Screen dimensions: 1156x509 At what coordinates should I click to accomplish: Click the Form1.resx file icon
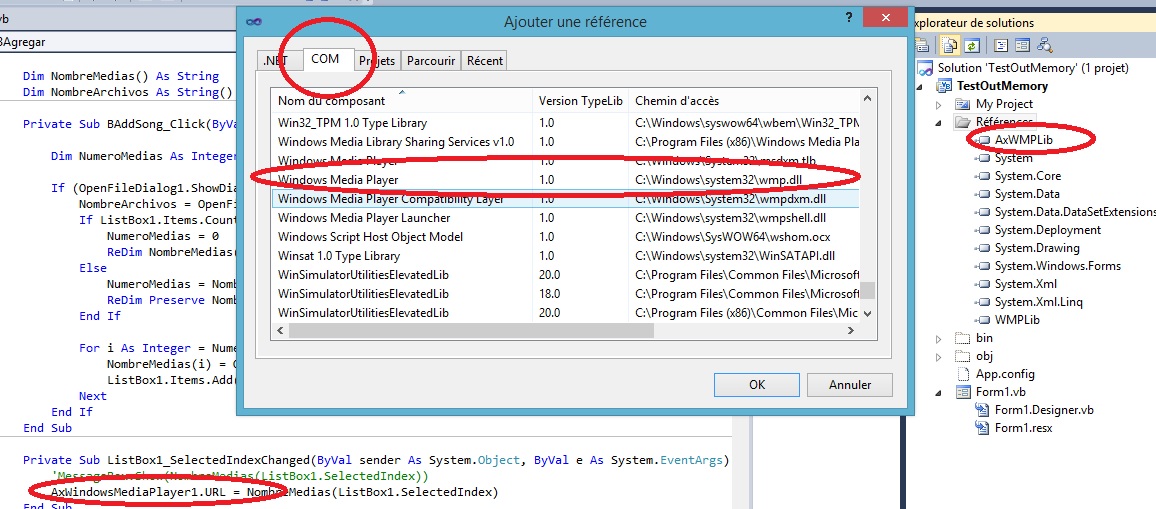pyautogui.click(x=982, y=428)
